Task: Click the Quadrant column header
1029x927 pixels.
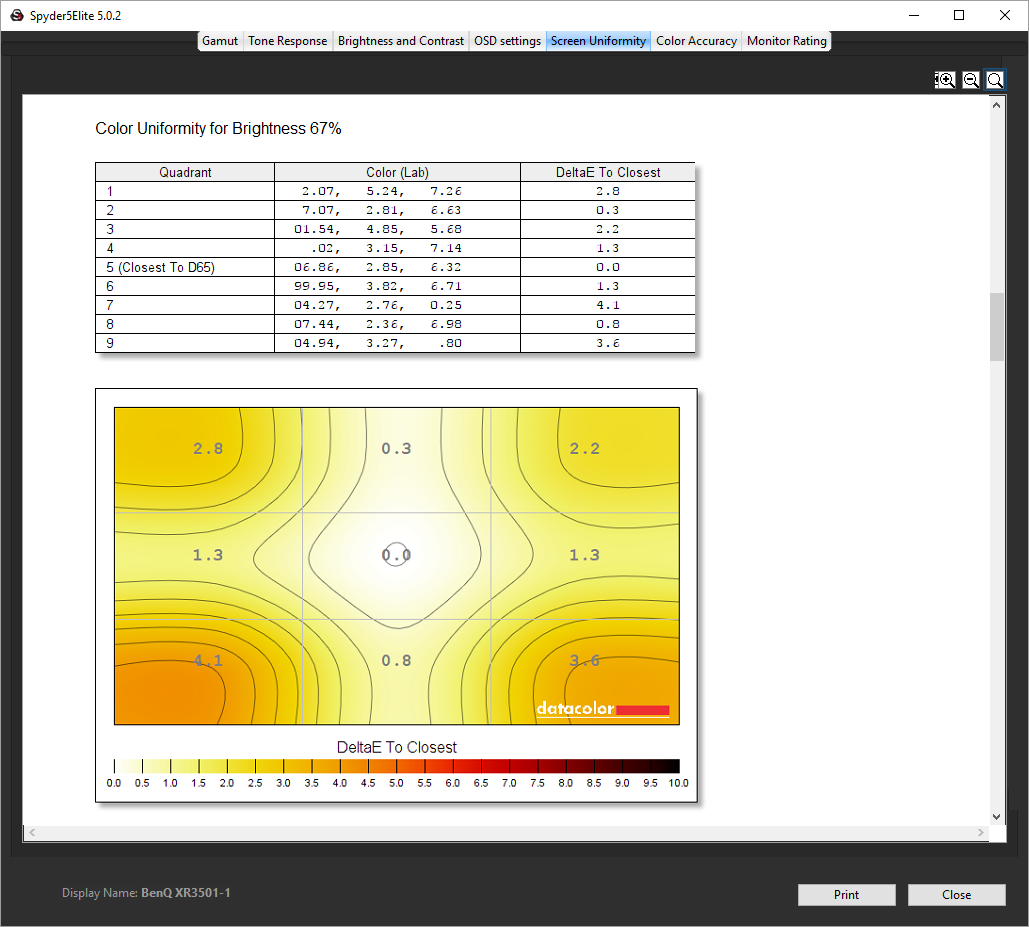Action: [185, 172]
